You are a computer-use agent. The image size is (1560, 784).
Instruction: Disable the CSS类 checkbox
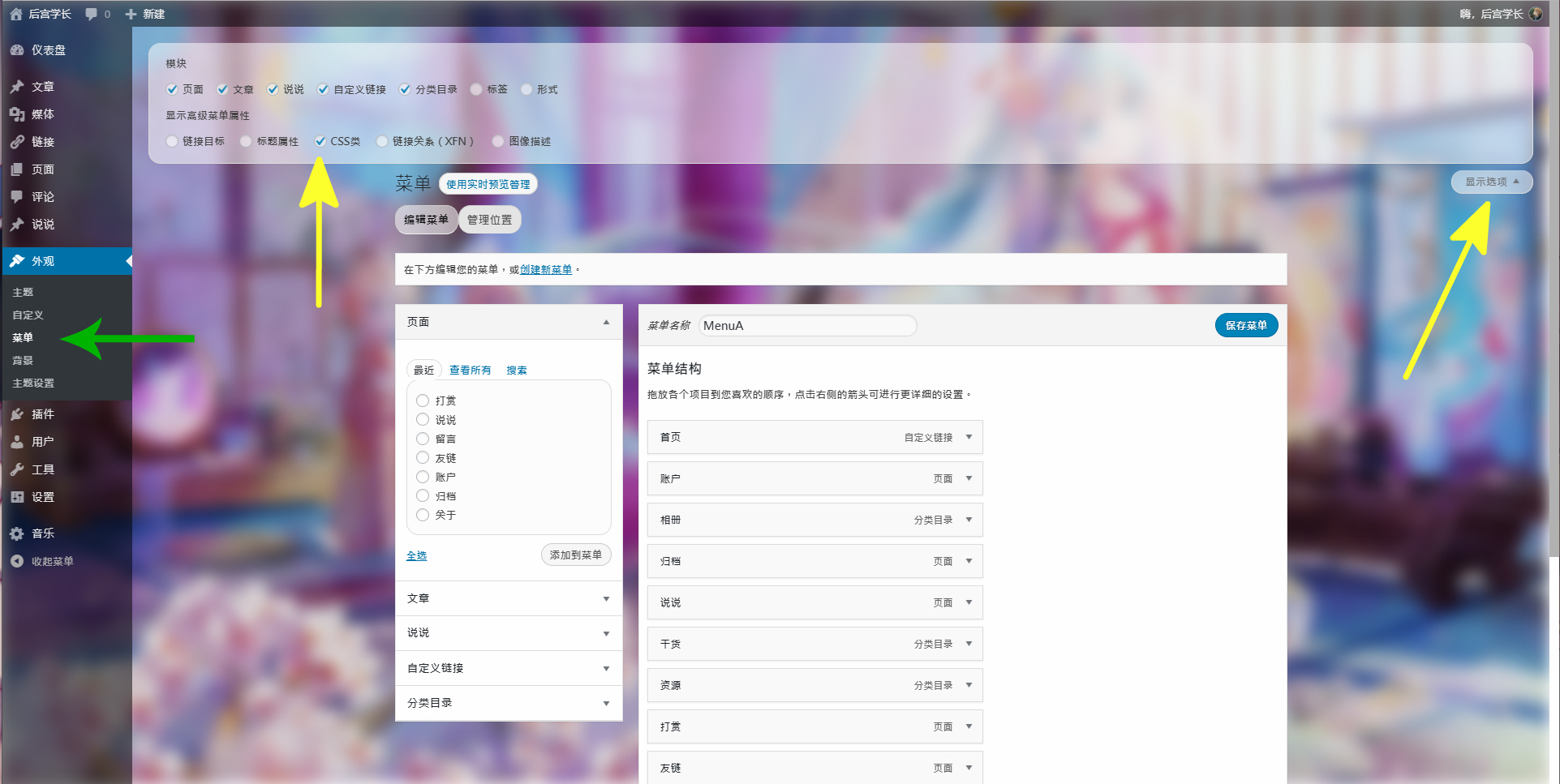(x=320, y=141)
